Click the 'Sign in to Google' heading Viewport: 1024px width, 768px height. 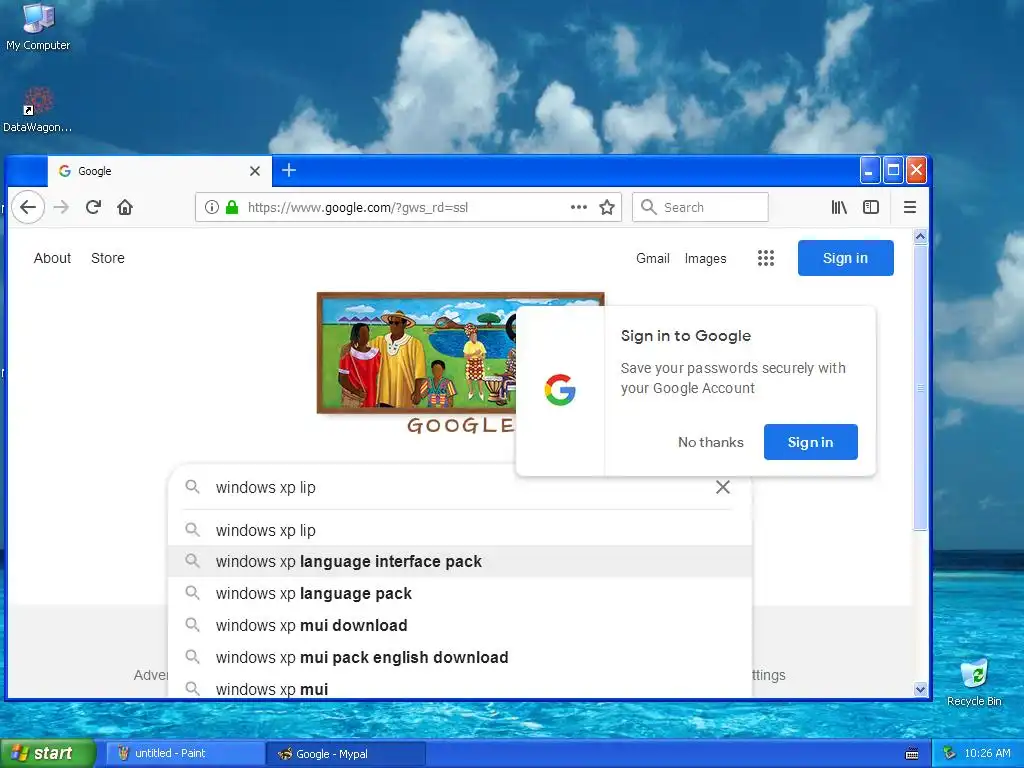[x=686, y=336]
